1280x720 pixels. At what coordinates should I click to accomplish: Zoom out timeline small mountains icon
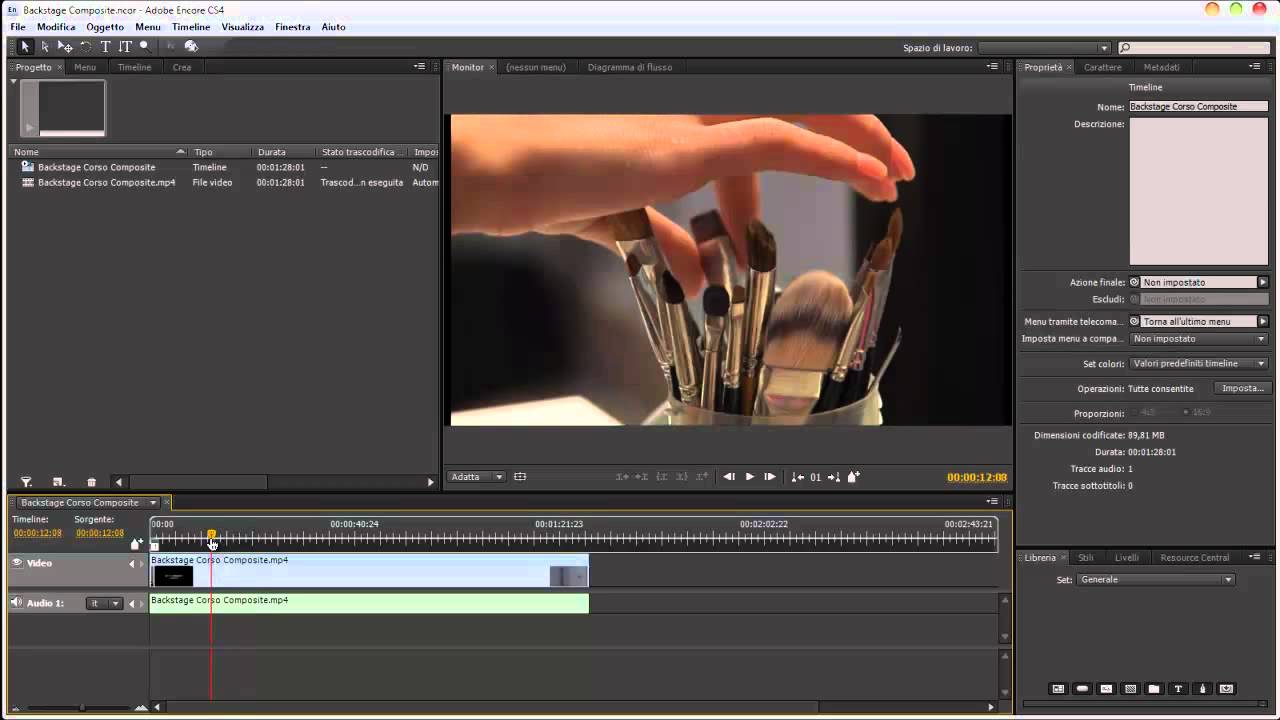[x=18, y=707]
